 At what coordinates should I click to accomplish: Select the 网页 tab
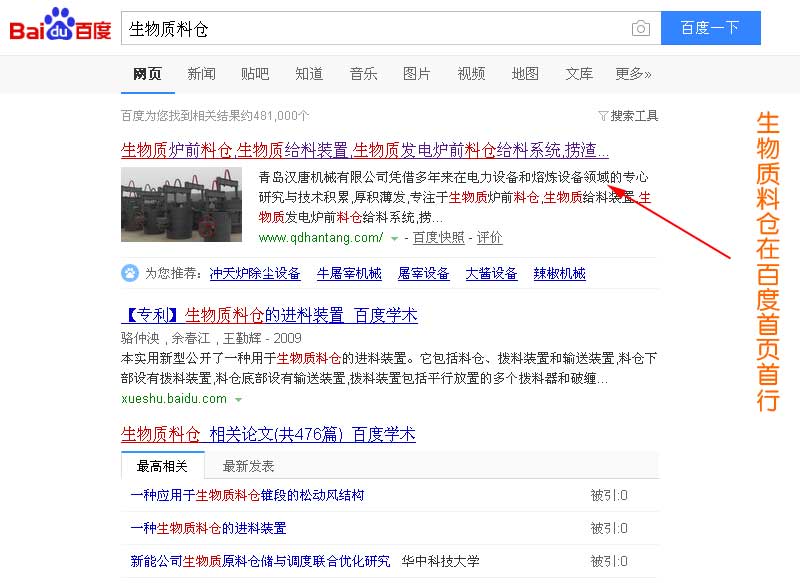pos(147,74)
